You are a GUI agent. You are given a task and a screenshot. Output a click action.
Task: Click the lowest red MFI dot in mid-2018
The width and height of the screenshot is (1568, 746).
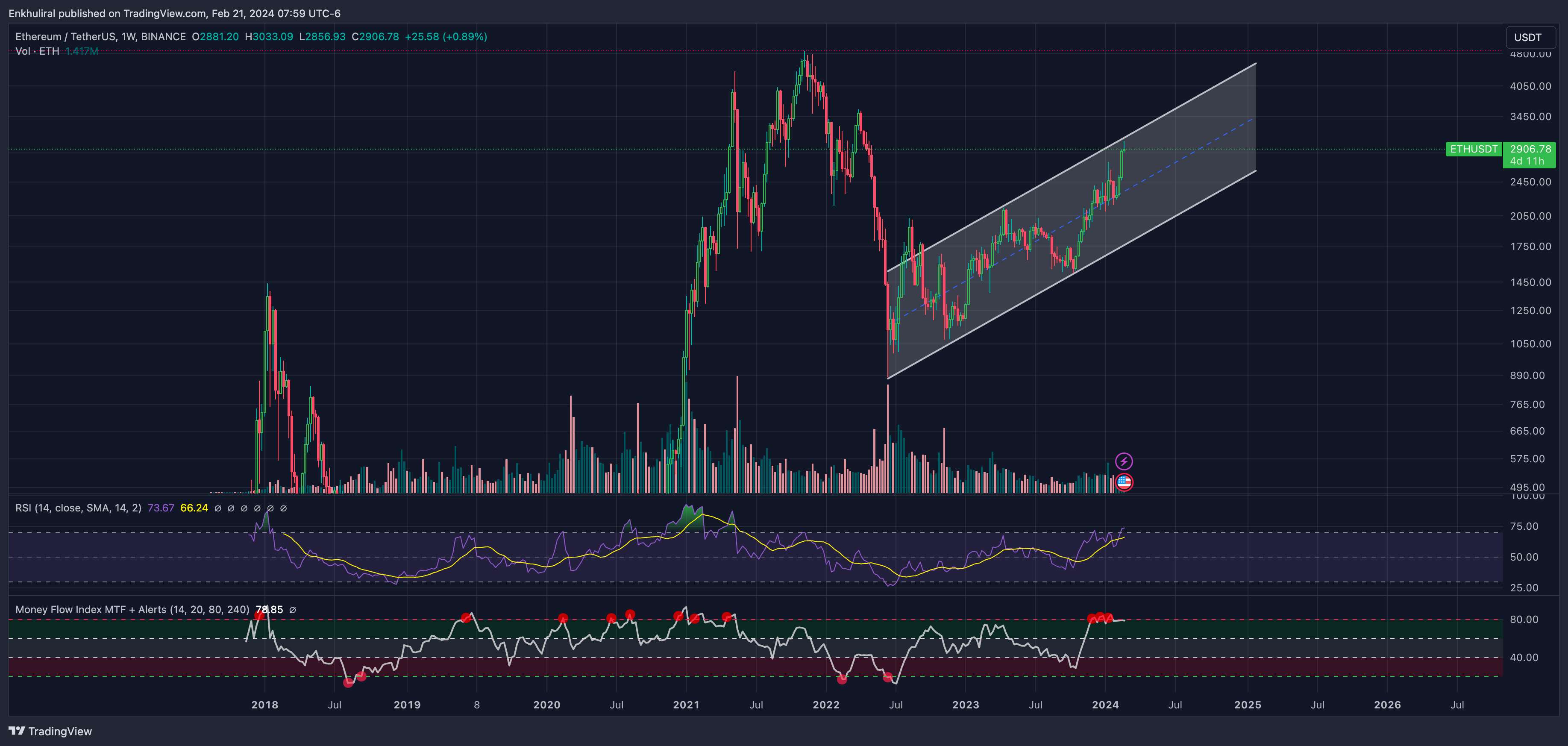click(348, 683)
